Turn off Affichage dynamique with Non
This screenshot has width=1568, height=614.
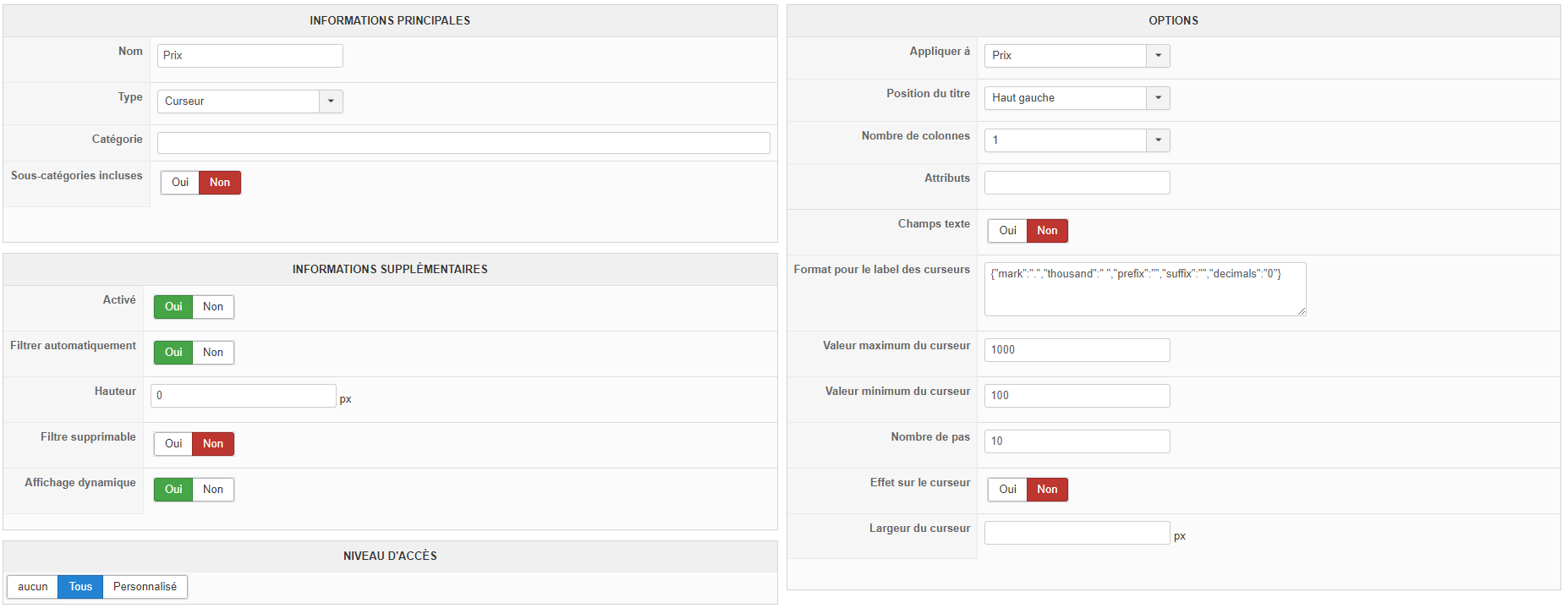213,490
